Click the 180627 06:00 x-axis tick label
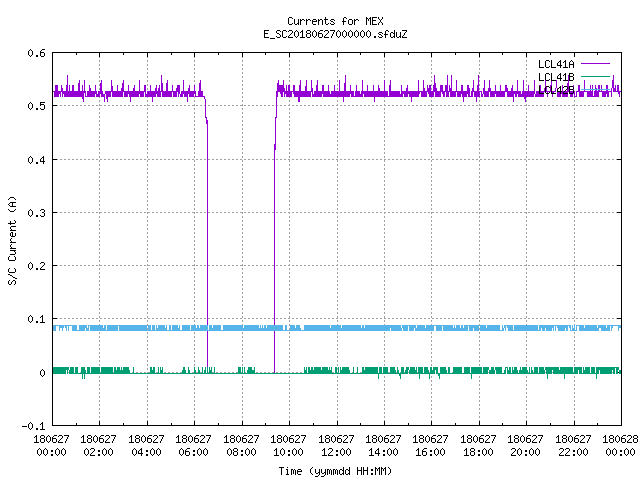Image resolution: width=640 pixels, height=480 pixels. point(193,446)
